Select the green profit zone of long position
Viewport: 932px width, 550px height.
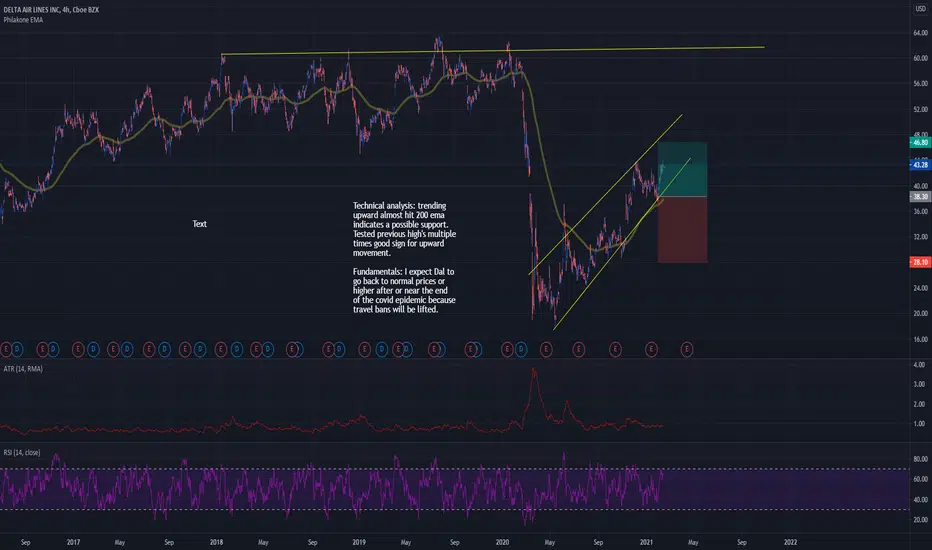pyautogui.click(x=682, y=169)
